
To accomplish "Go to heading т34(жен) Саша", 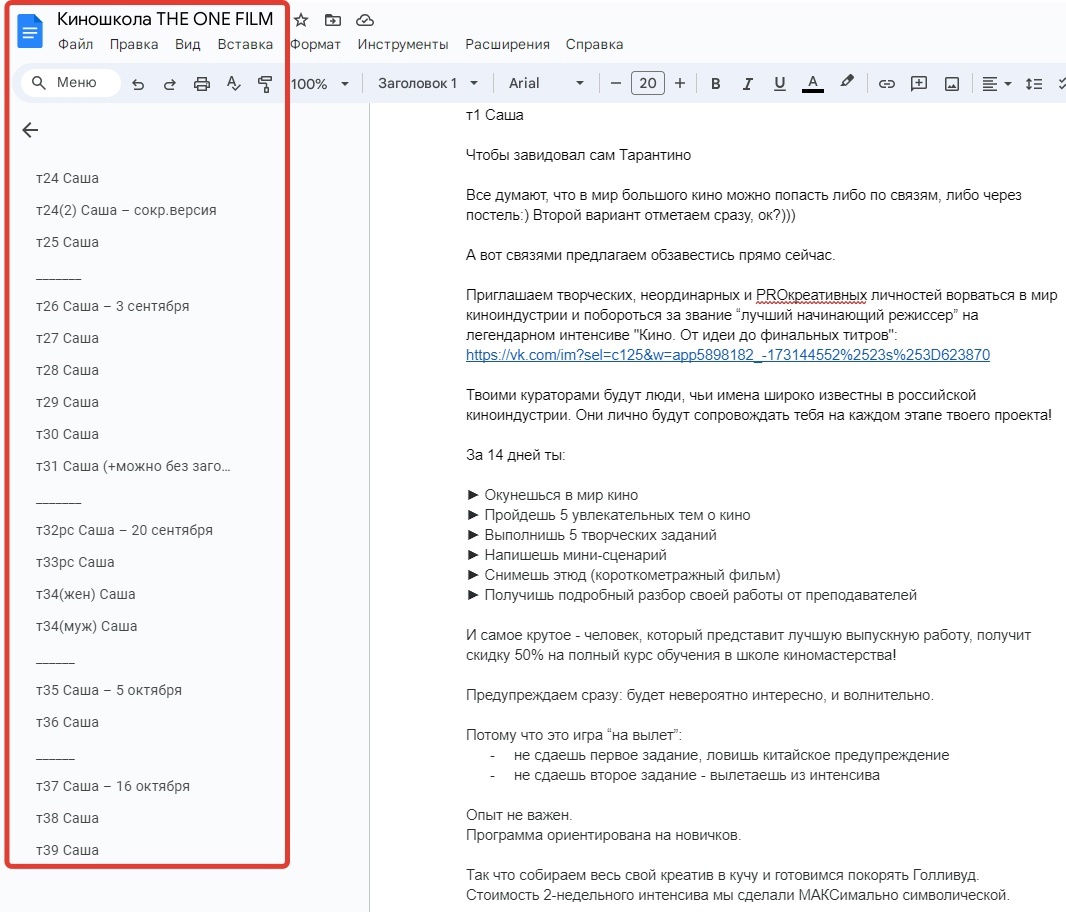I will click(x=86, y=594).
